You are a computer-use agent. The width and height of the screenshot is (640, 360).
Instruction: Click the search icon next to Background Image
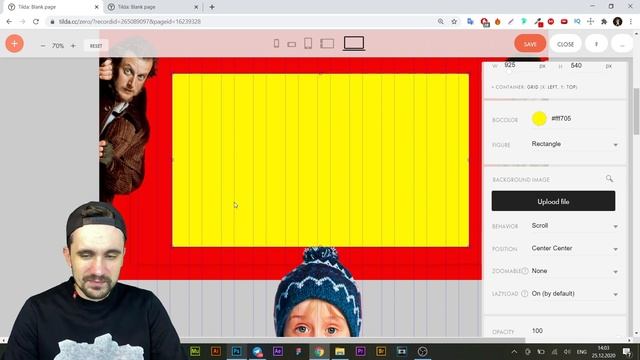(609, 178)
